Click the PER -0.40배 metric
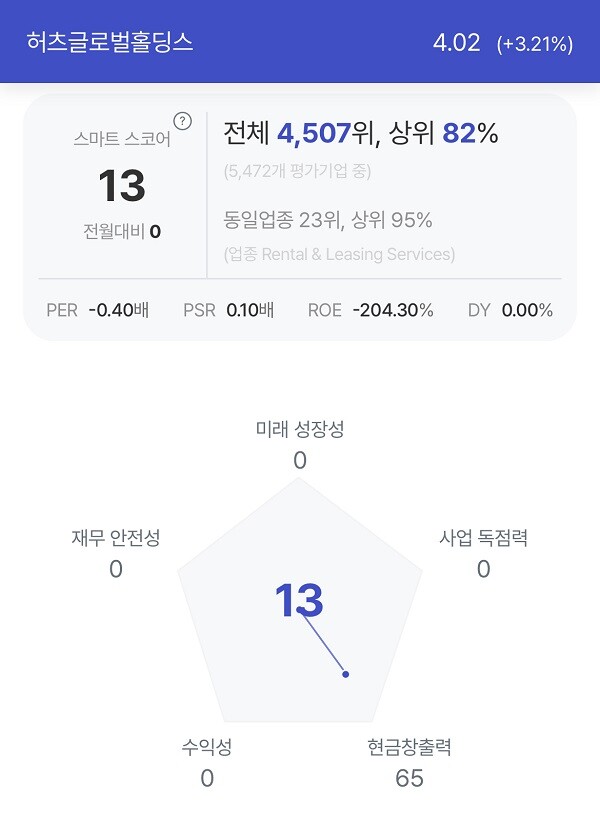Screen dimensions: 600x822 [98, 310]
